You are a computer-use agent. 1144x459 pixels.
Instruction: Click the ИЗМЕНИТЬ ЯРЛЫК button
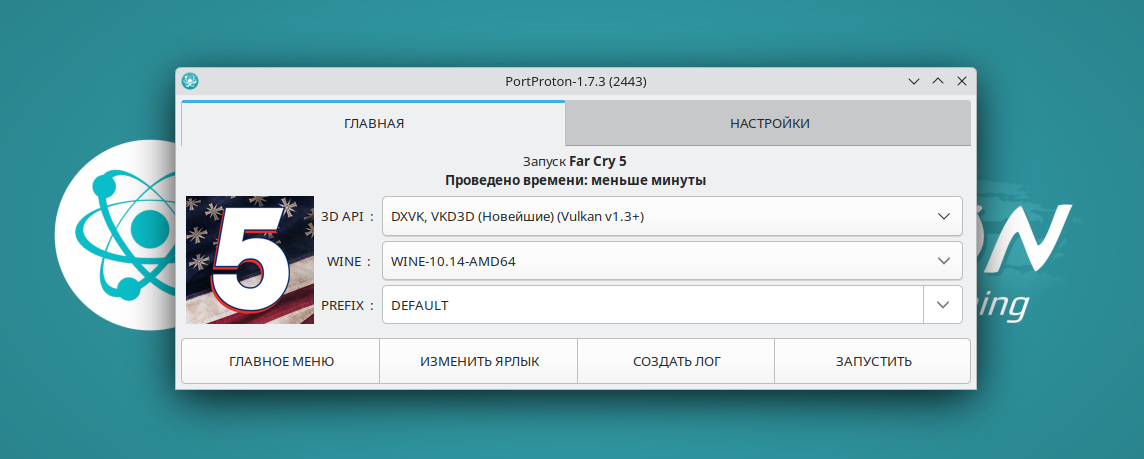click(x=479, y=361)
